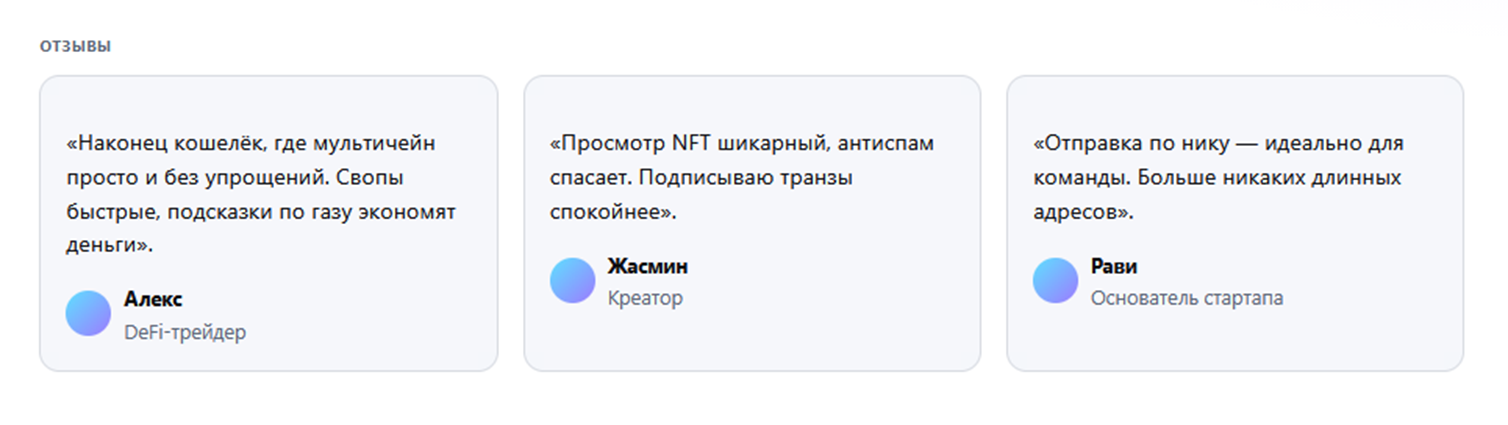Click the Креатор role label
Screen dimensions: 1508x425
[645, 298]
